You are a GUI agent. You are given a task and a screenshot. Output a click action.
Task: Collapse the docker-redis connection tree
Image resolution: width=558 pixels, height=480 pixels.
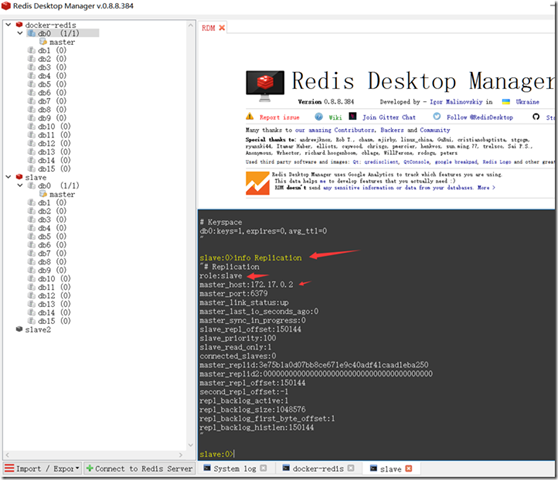tap(8, 25)
